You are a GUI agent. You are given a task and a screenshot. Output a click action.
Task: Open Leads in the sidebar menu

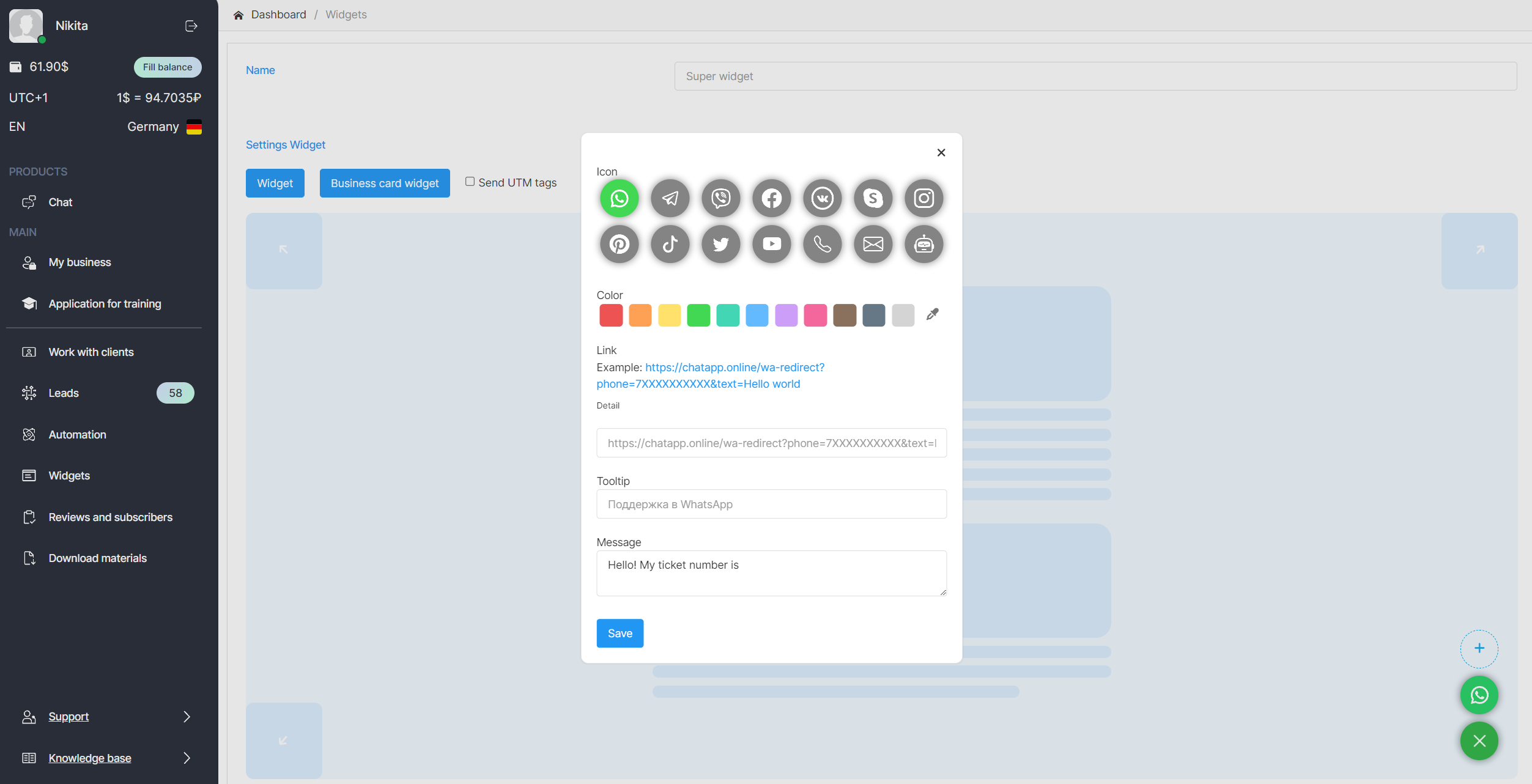tap(64, 393)
